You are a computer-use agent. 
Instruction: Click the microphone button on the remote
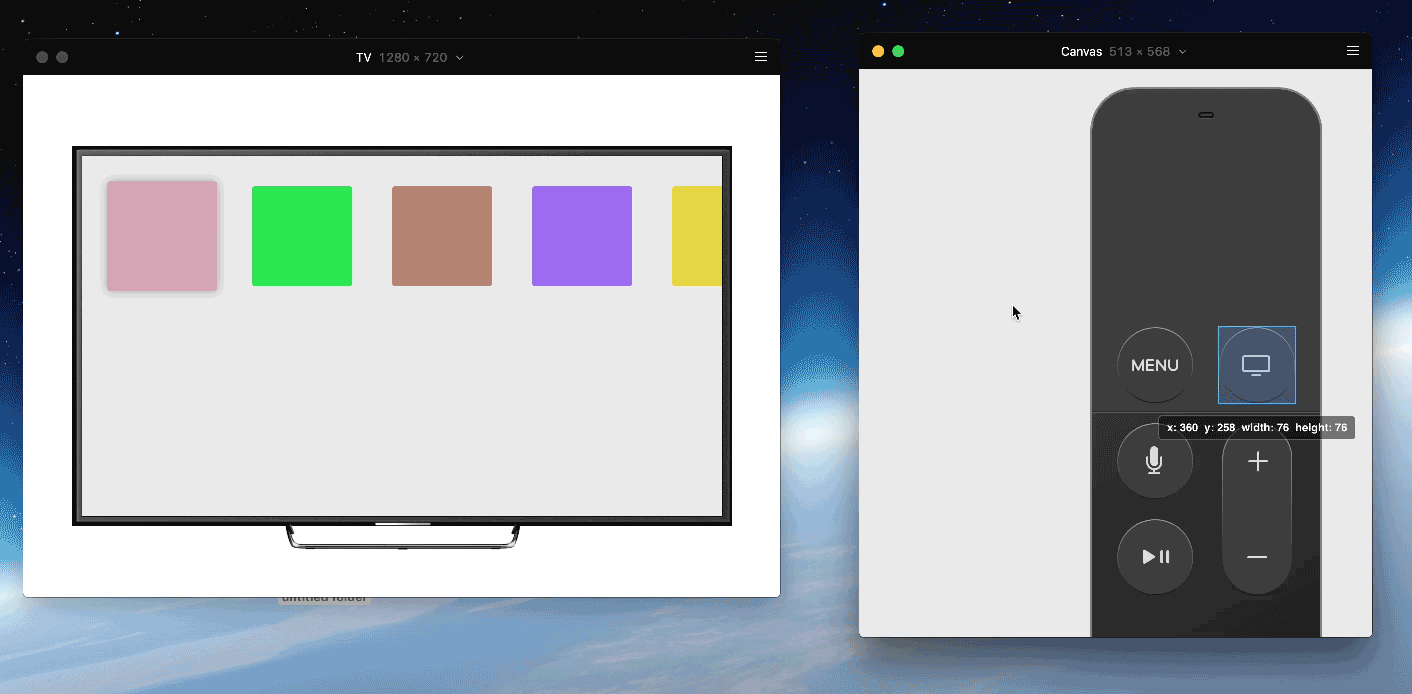(1155, 461)
